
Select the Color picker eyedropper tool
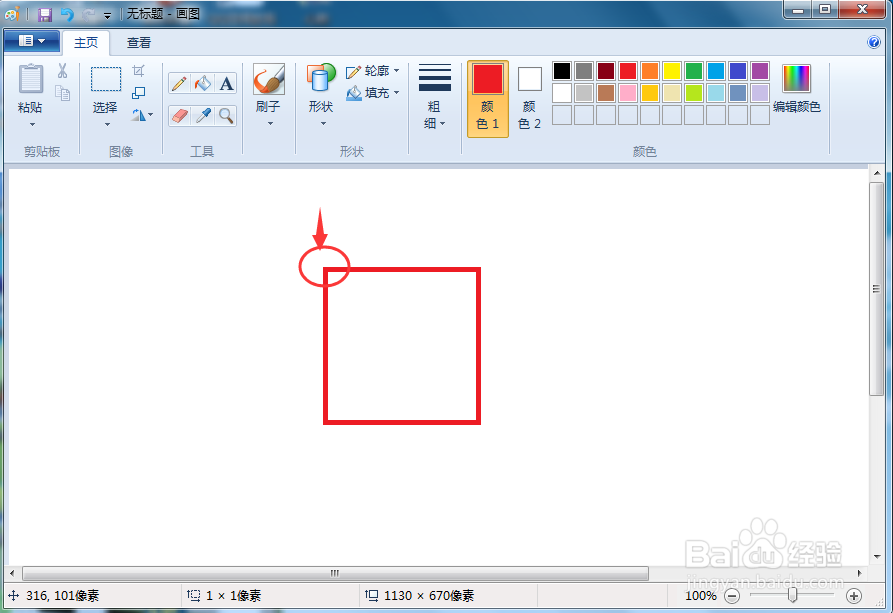(203, 116)
